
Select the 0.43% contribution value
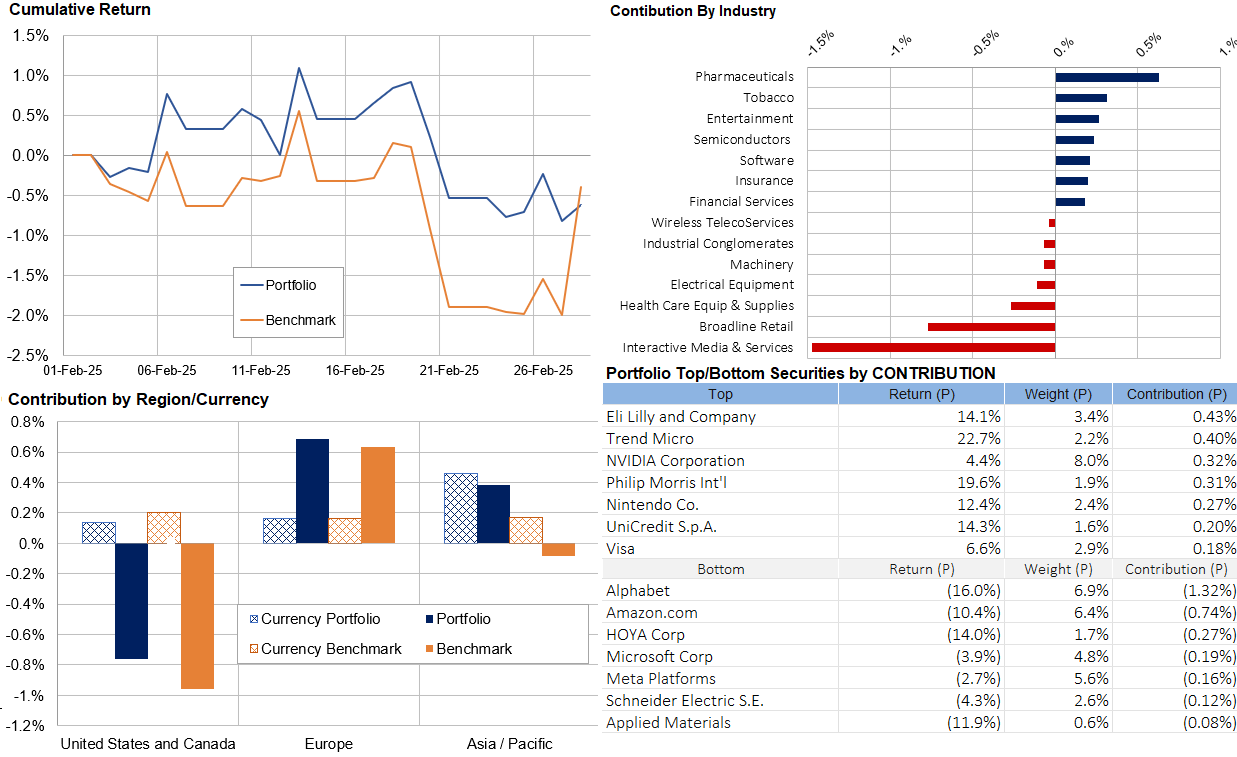1213,416
